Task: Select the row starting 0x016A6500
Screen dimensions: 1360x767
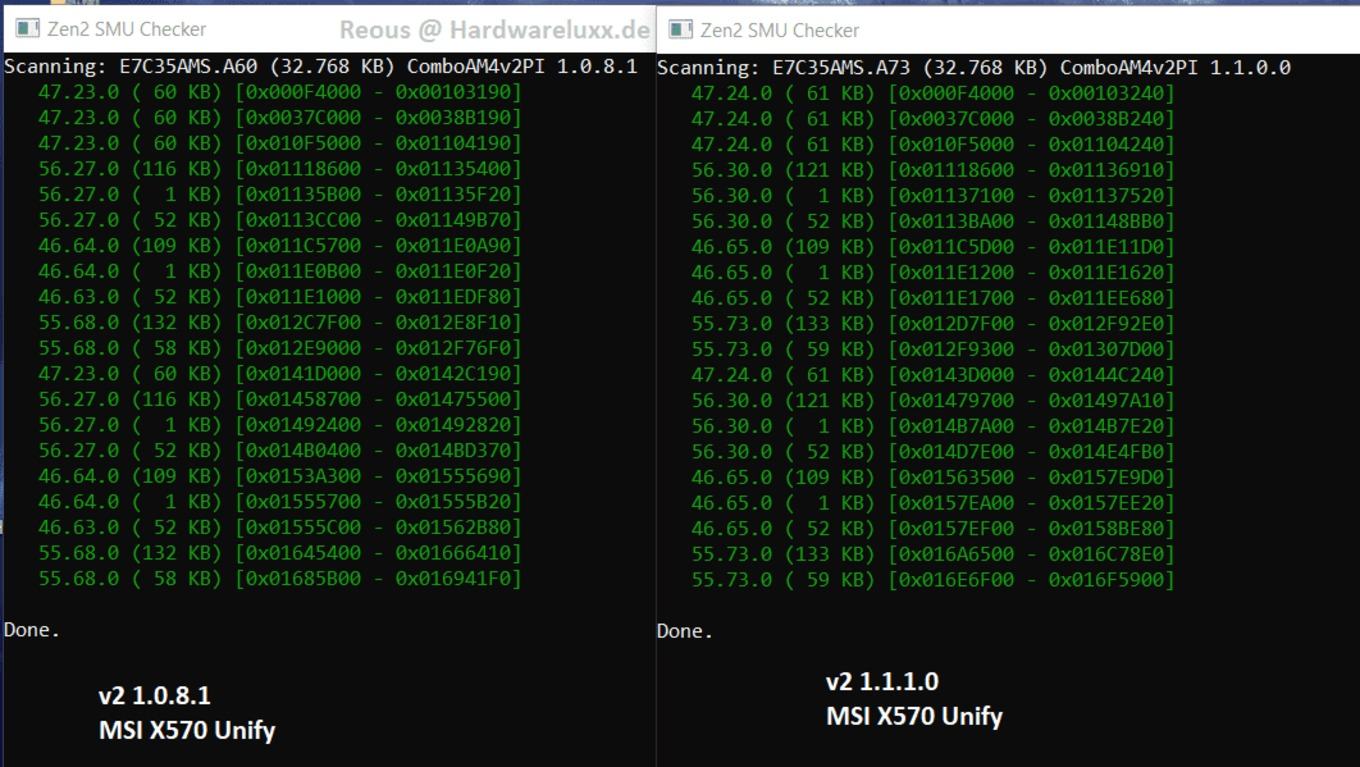Action: pos(933,554)
